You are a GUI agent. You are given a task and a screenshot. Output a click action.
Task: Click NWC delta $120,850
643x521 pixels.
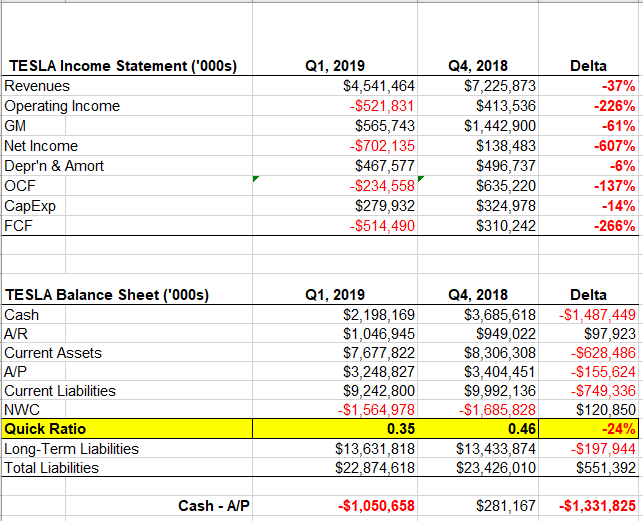click(606, 410)
